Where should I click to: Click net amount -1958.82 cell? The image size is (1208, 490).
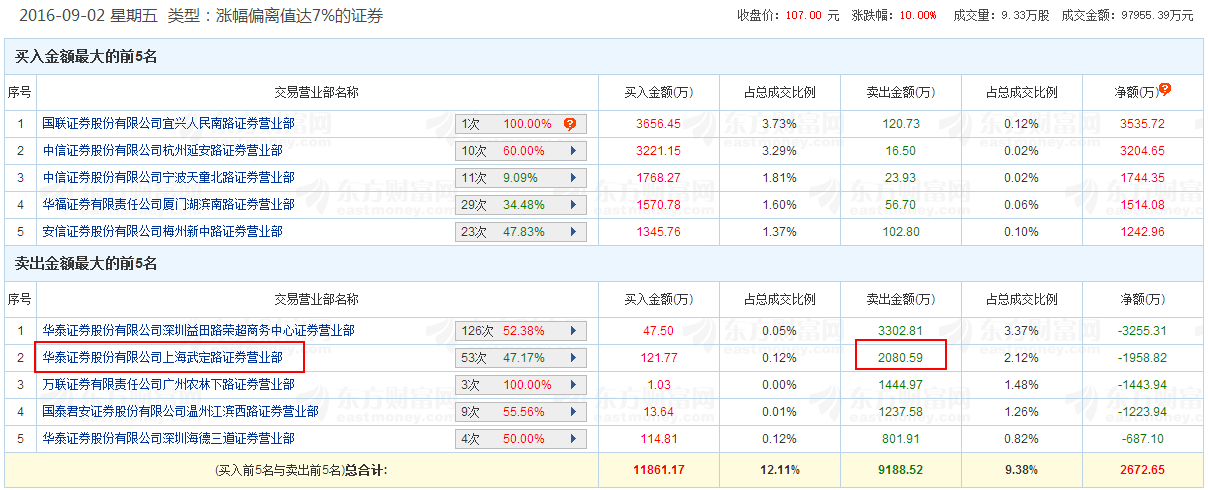1142,358
